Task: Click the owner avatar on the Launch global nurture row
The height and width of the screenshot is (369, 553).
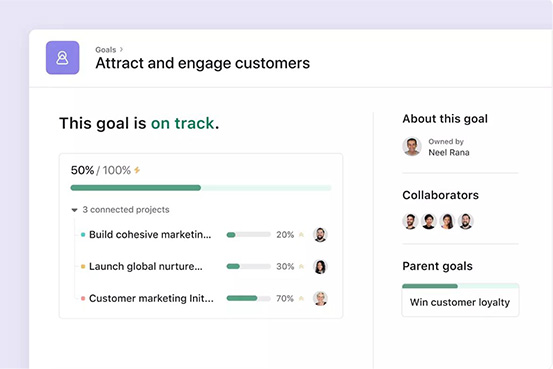Action: [320, 267]
